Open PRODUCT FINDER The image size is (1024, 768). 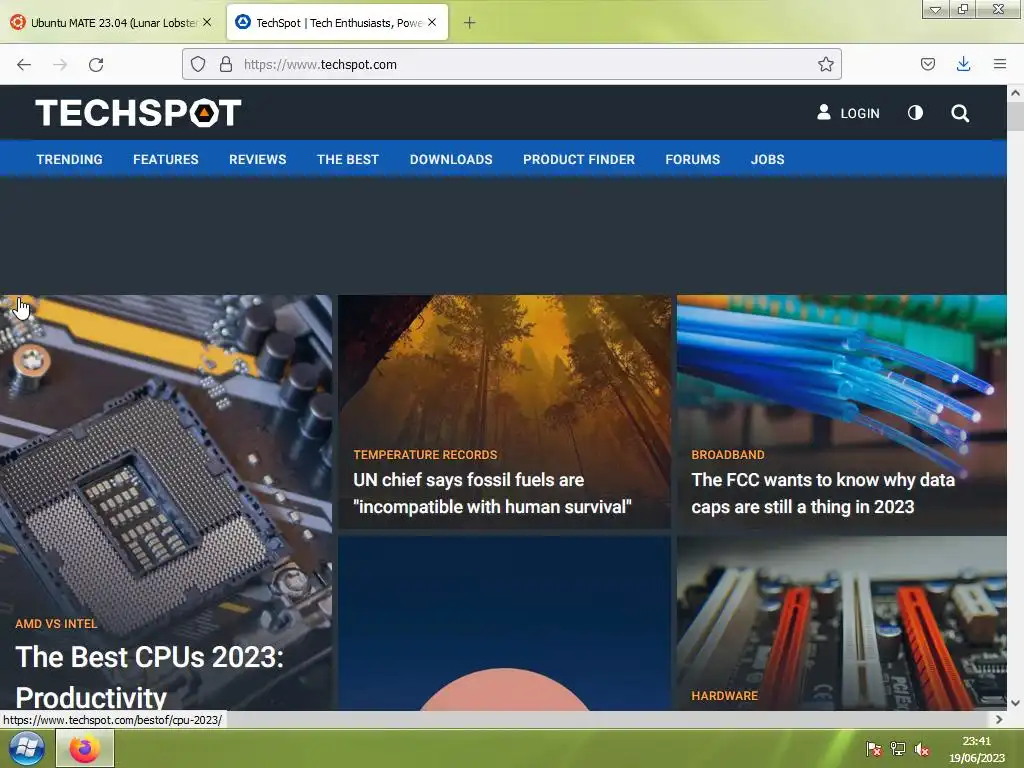coord(579,159)
